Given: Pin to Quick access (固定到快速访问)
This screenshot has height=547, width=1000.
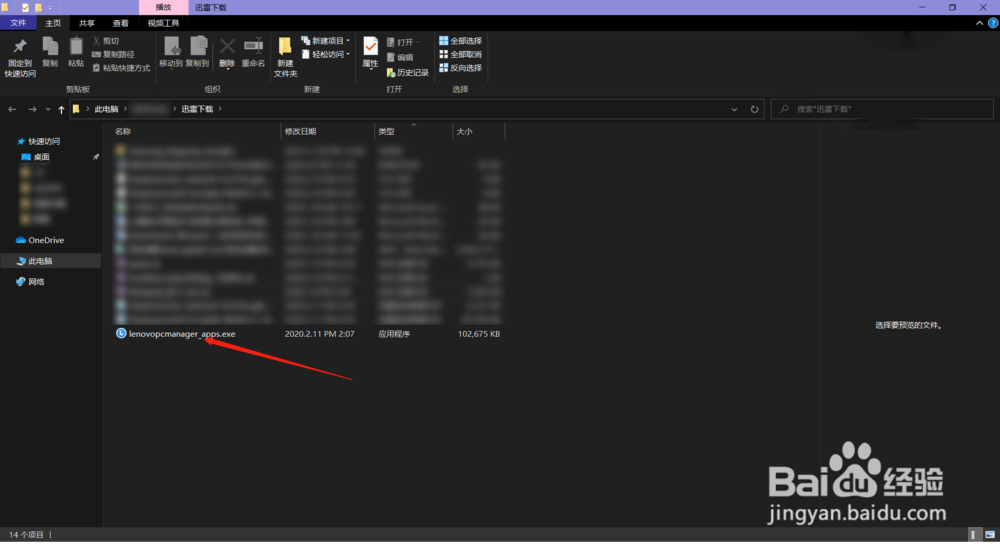Looking at the screenshot, I should (x=20, y=57).
